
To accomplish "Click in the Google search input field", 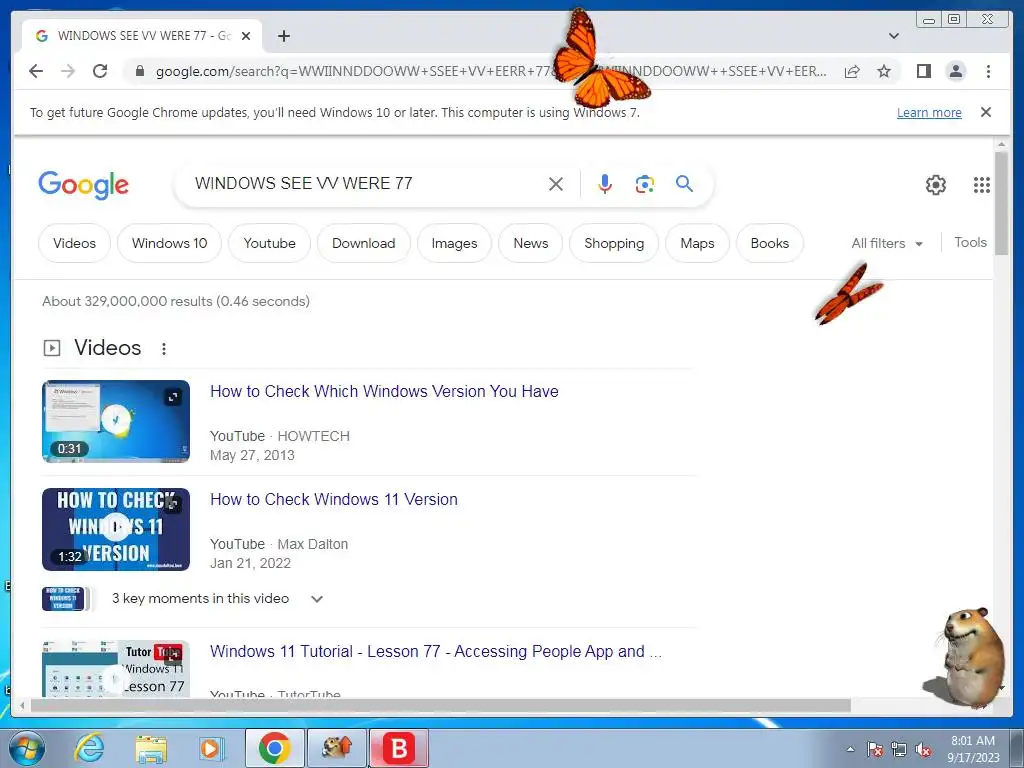I will point(366,184).
